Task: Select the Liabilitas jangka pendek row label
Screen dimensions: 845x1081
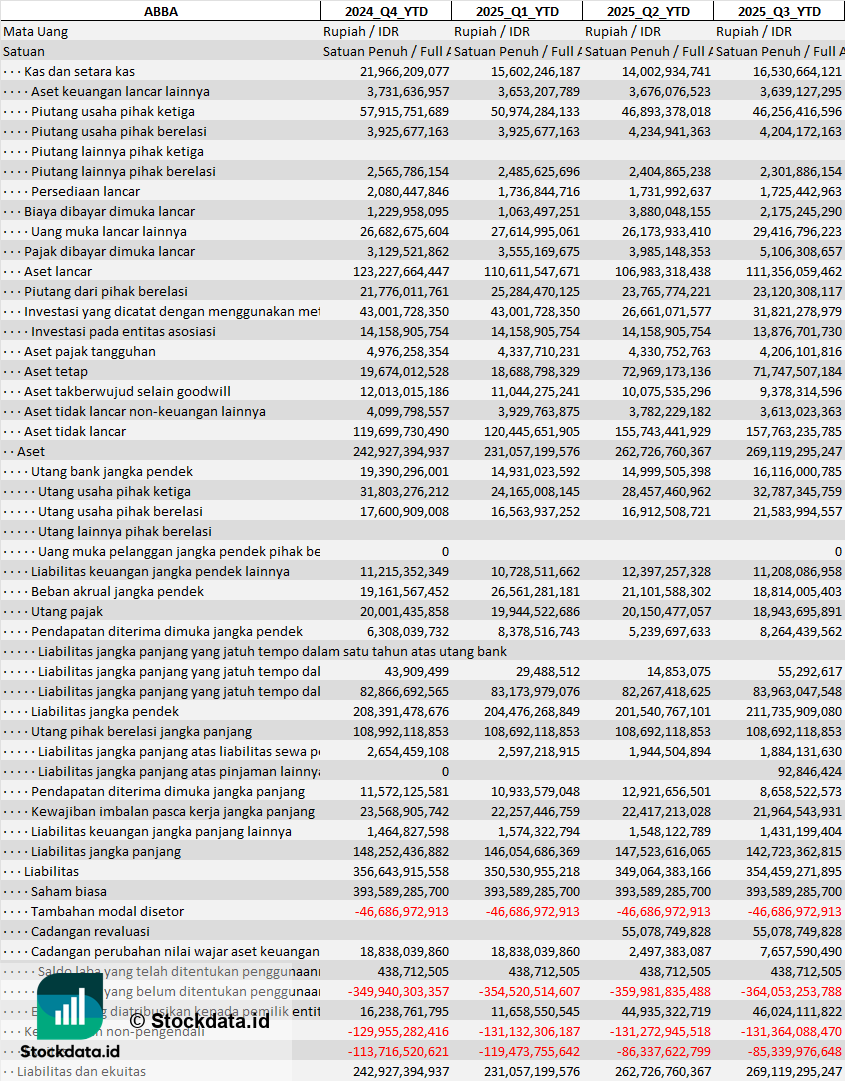Action: pos(105,711)
